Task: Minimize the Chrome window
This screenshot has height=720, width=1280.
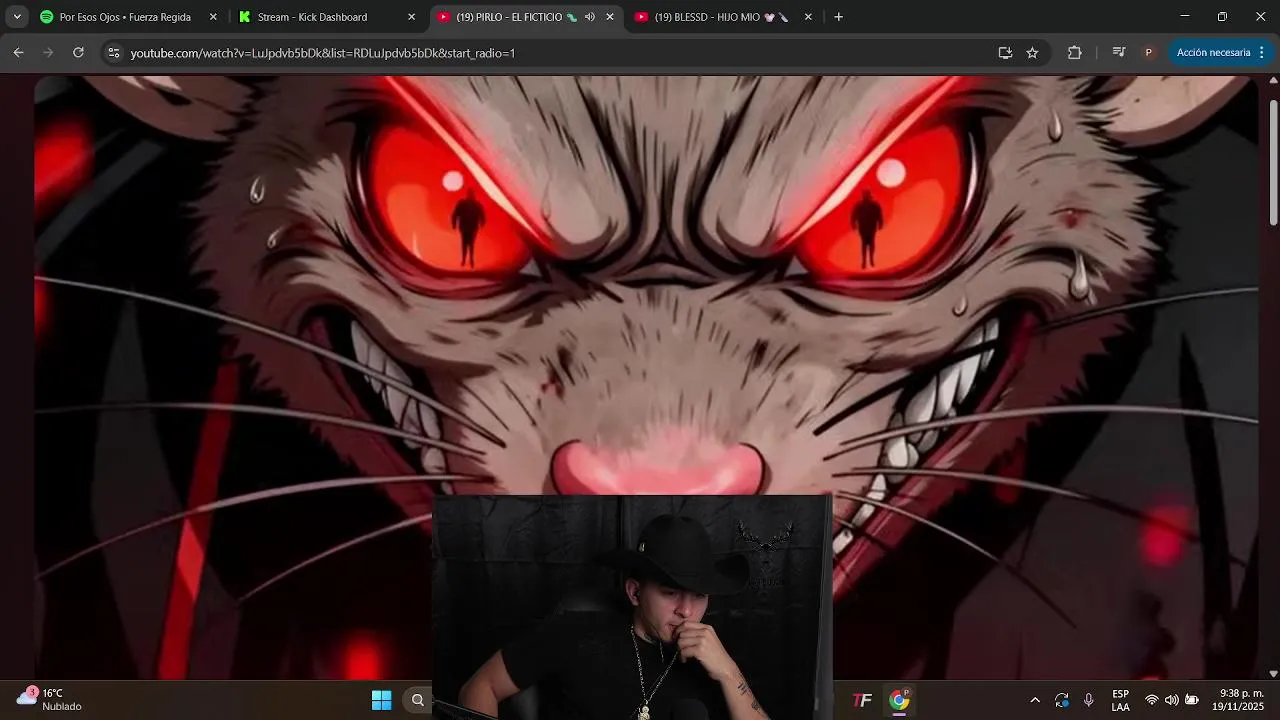Action: click(1185, 17)
